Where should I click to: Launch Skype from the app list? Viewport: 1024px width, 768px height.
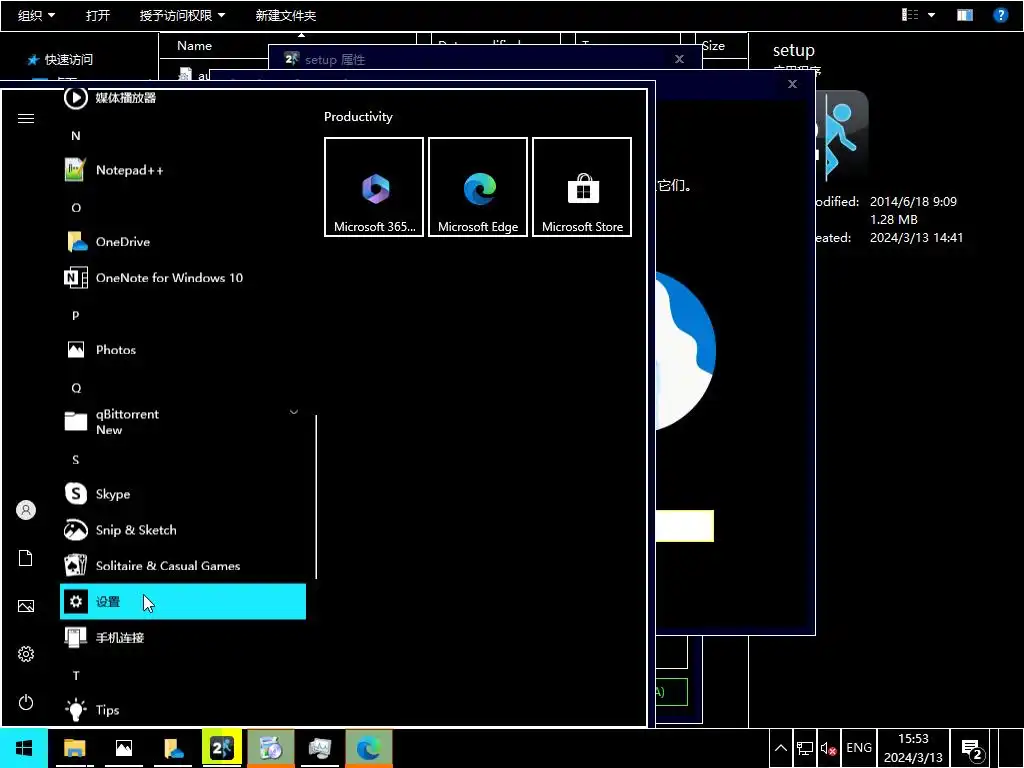183,494
